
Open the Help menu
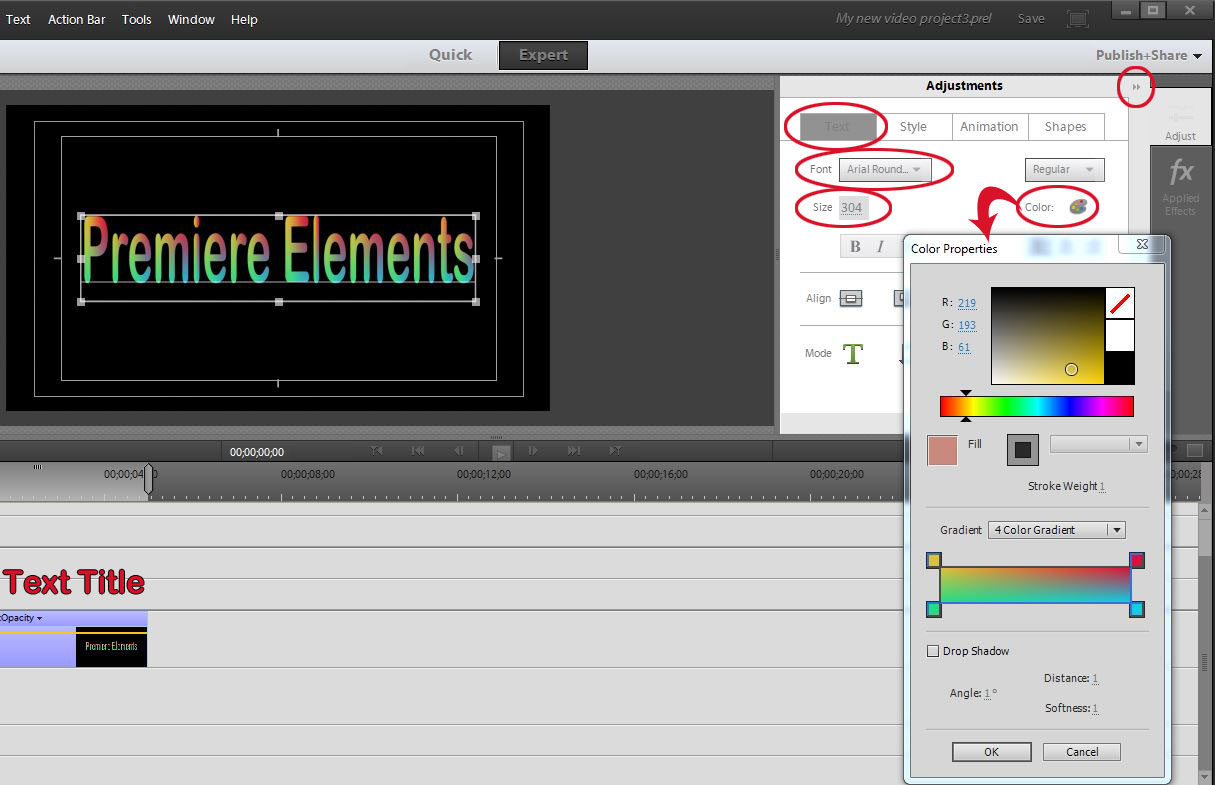click(244, 19)
